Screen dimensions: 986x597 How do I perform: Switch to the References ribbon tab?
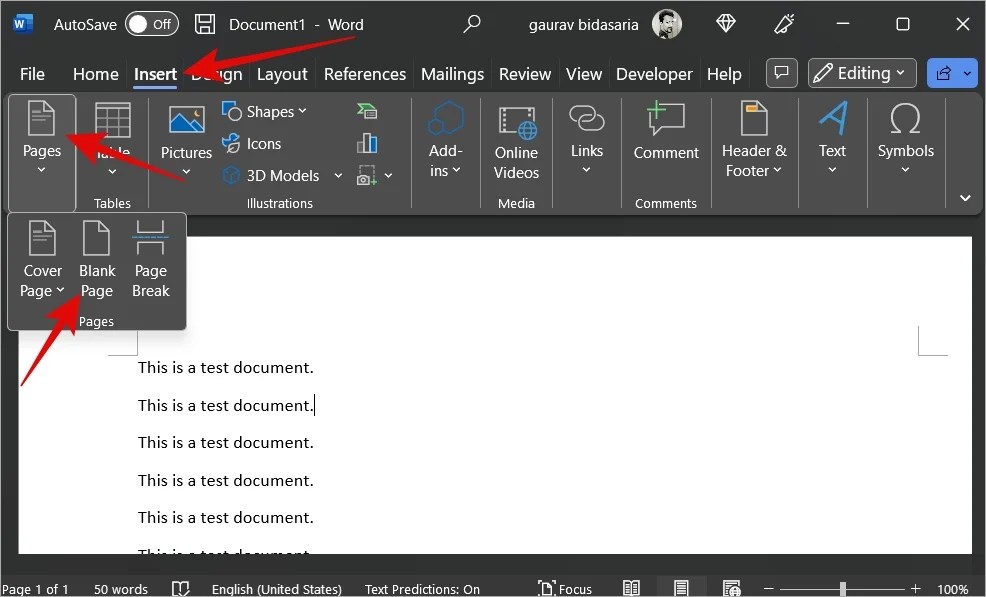(364, 73)
